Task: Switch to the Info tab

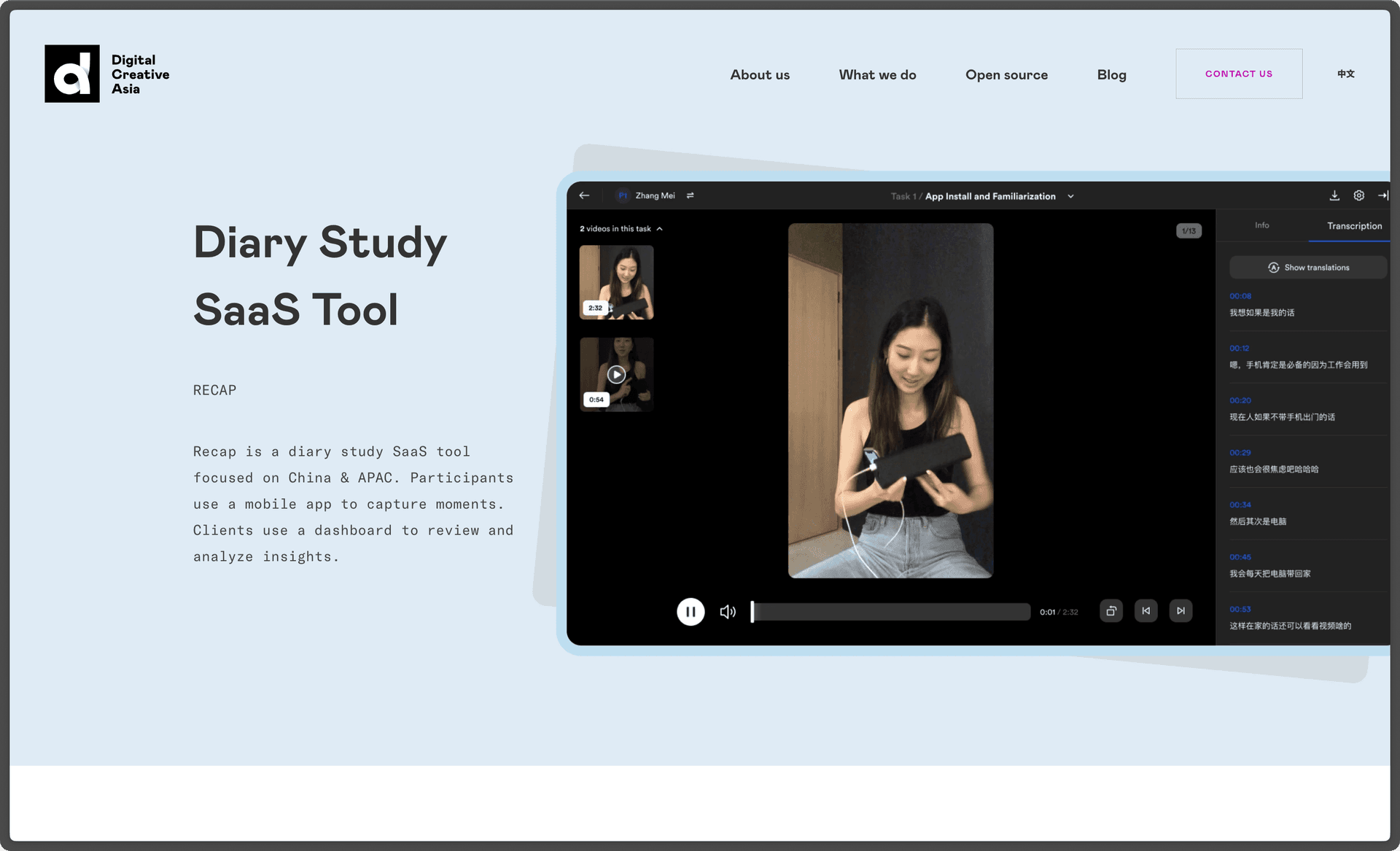Action: click(1261, 225)
